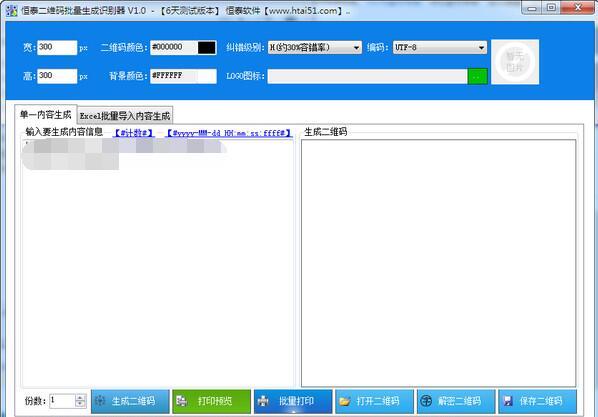The image size is (598, 417).
Task: Switch to the 单一内容生成 tab
Action: (x=45, y=114)
